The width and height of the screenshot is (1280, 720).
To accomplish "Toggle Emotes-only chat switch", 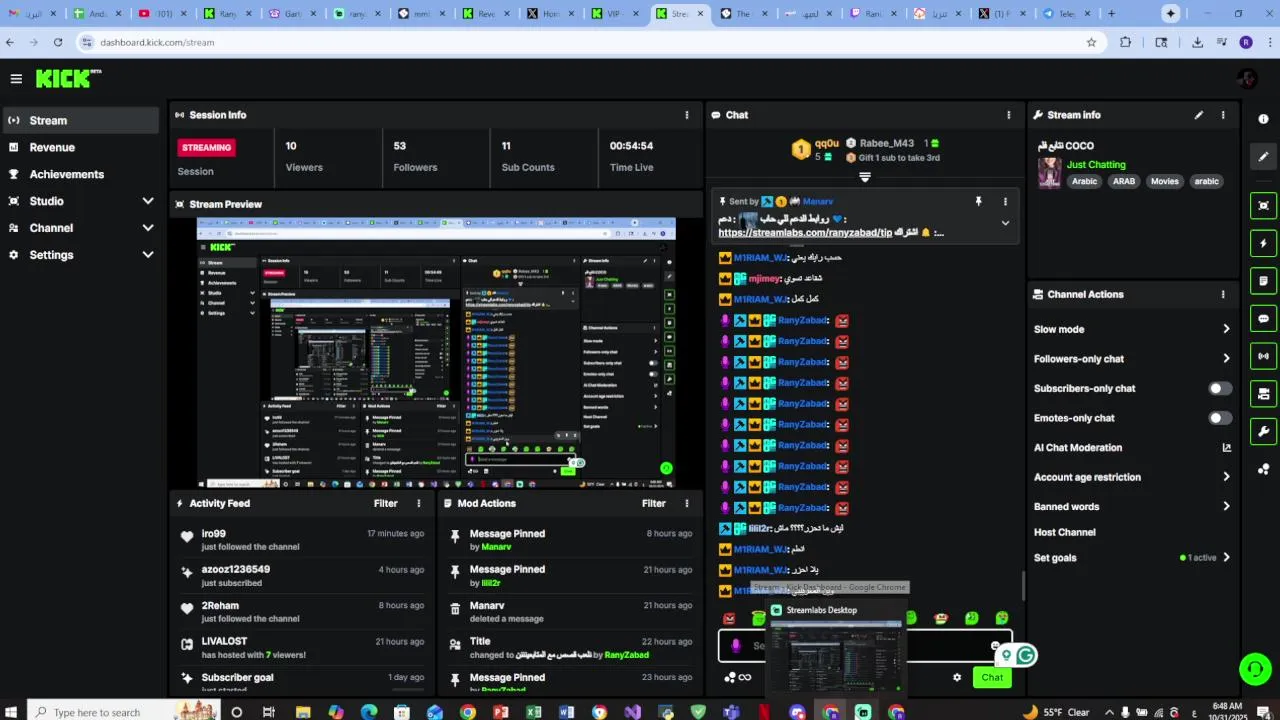I will 1220,418.
